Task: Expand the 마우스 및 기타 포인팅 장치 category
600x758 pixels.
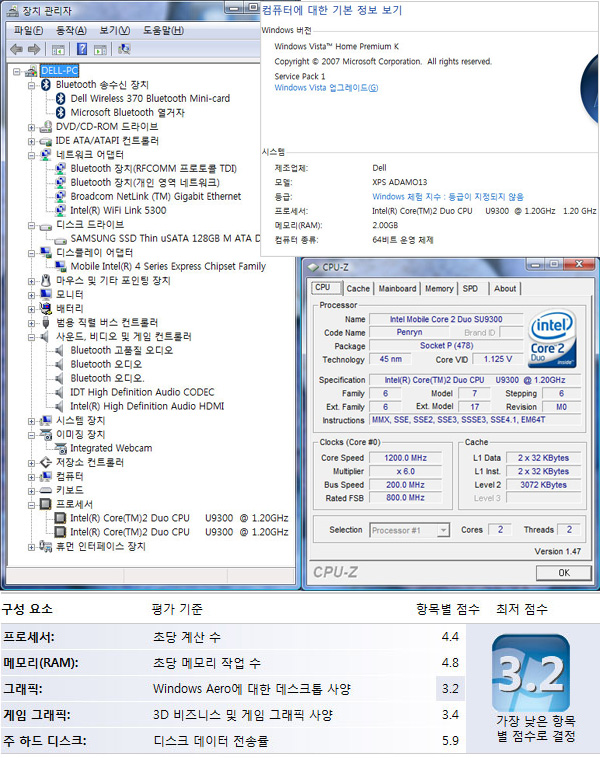Action: (x=31, y=281)
